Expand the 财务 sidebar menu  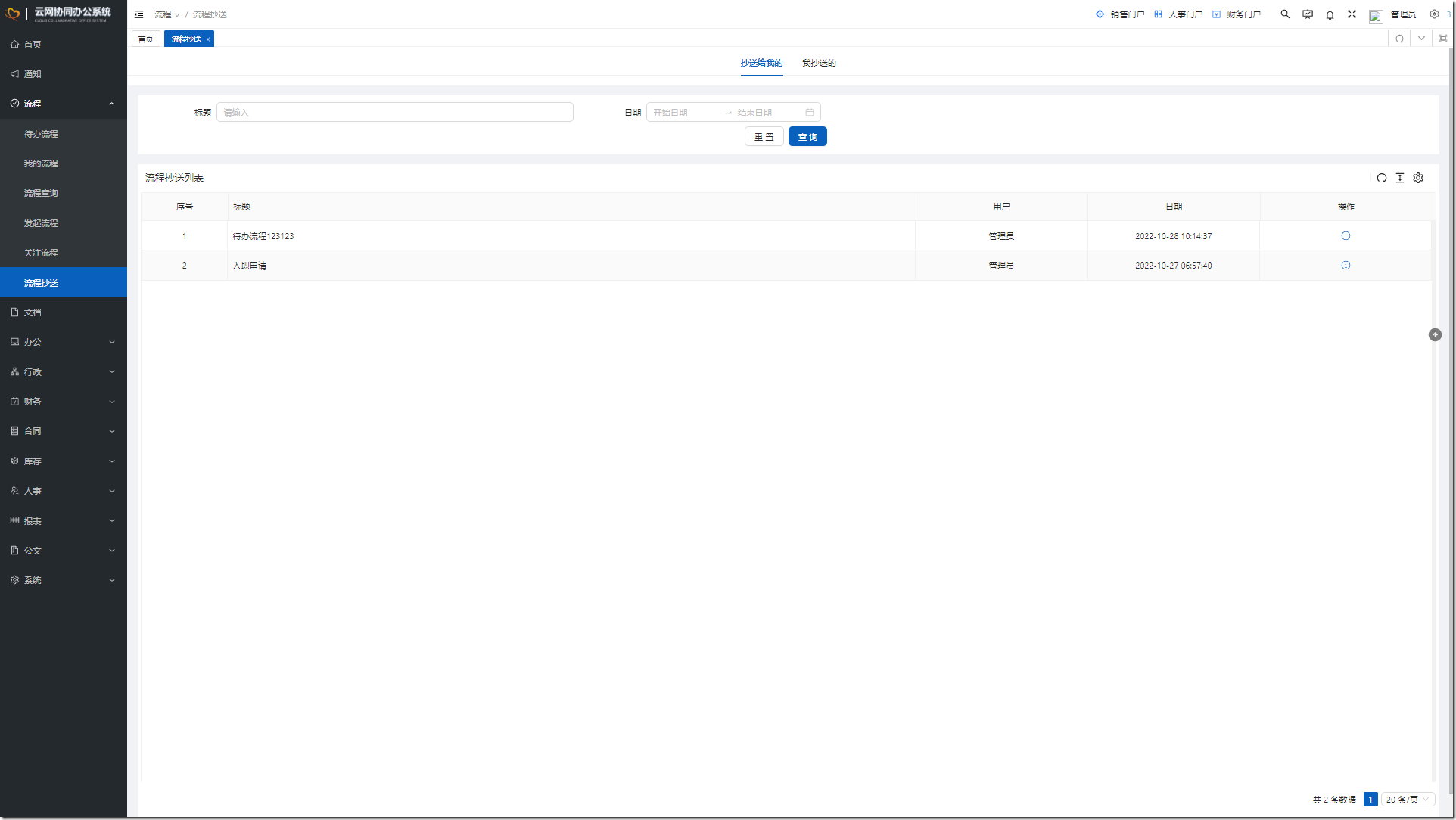click(64, 402)
